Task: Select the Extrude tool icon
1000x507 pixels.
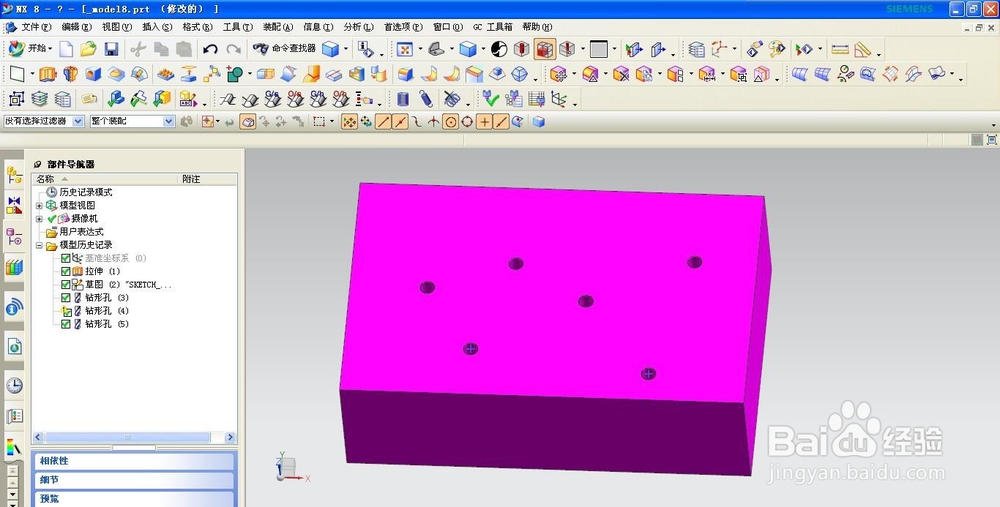Action: coord(48,75)
